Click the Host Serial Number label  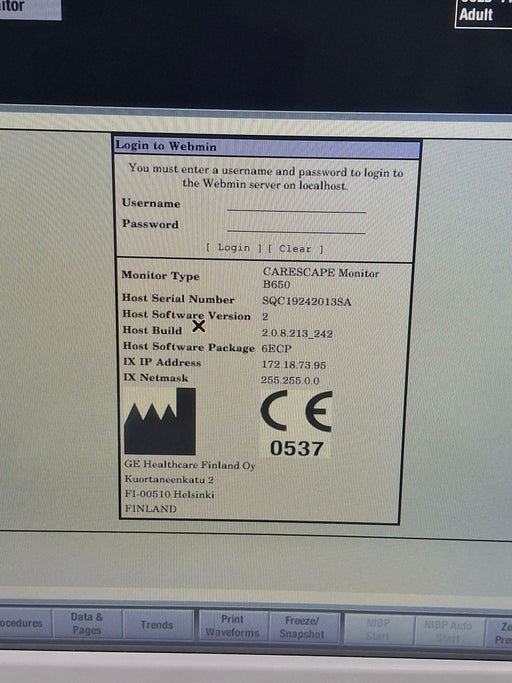point(178,299)
